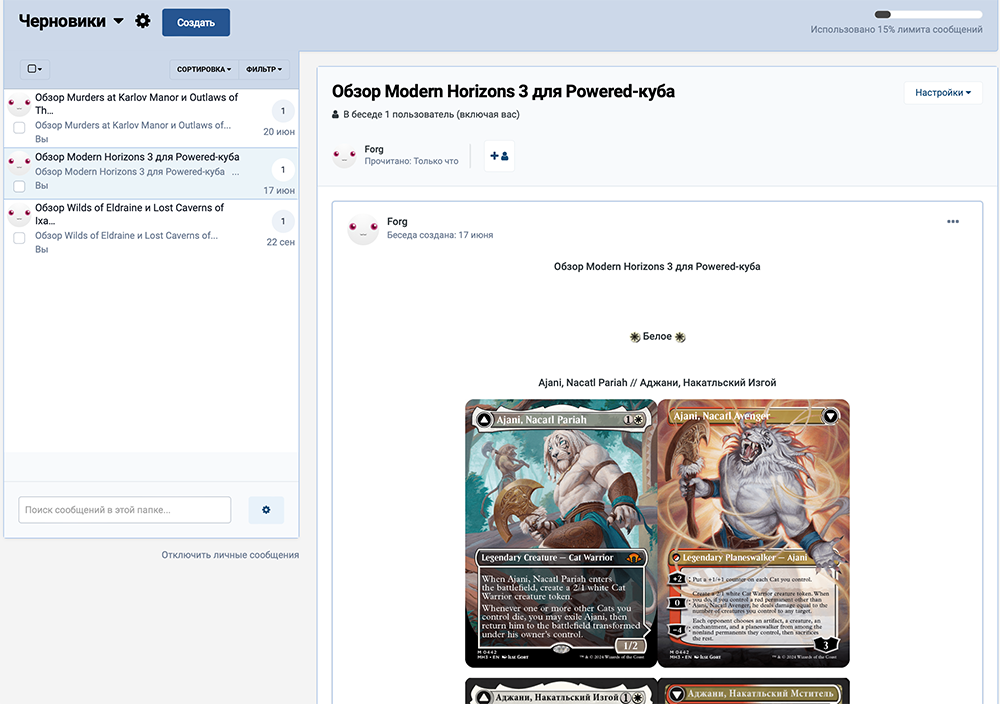Open the select-all checkbox dropdown
Viewport: 1000px width, 704px height.
coord(35,70)
